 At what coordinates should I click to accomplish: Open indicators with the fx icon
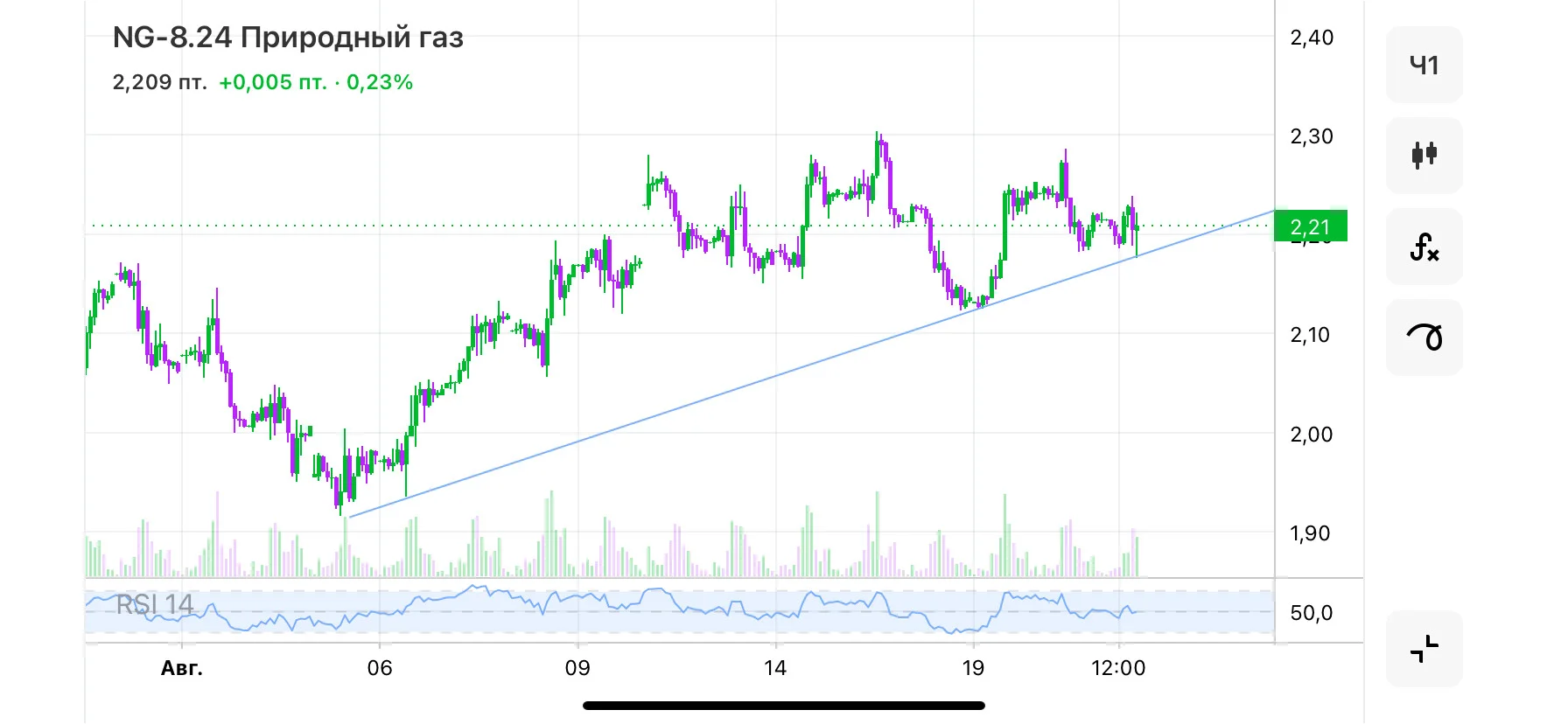point(1424,247)
